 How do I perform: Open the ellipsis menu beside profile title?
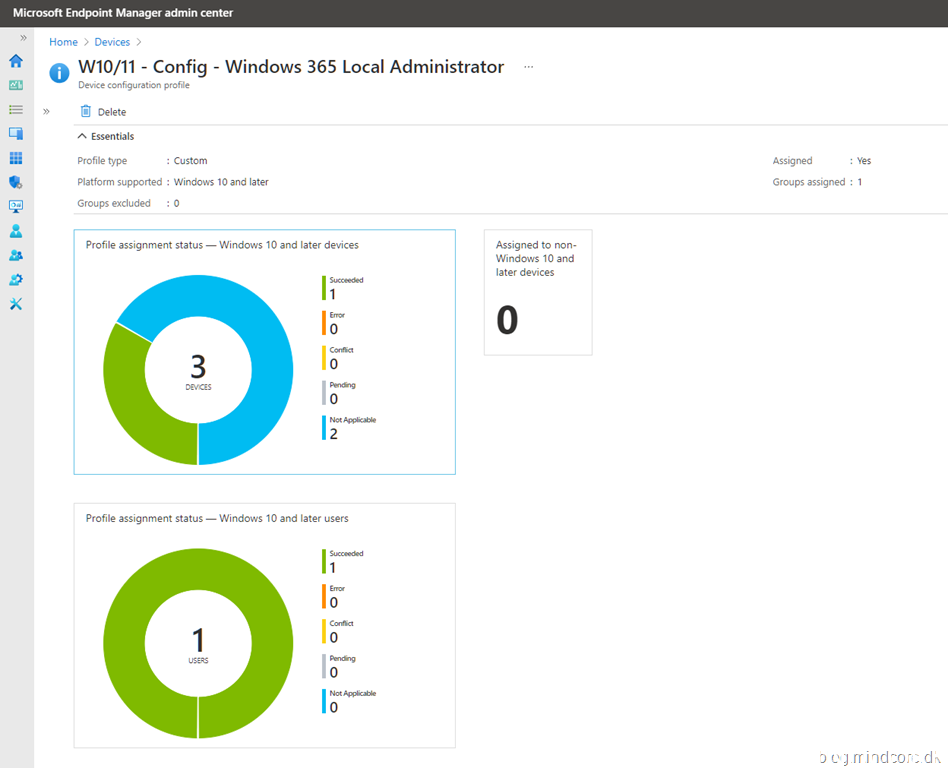(529, 67)
